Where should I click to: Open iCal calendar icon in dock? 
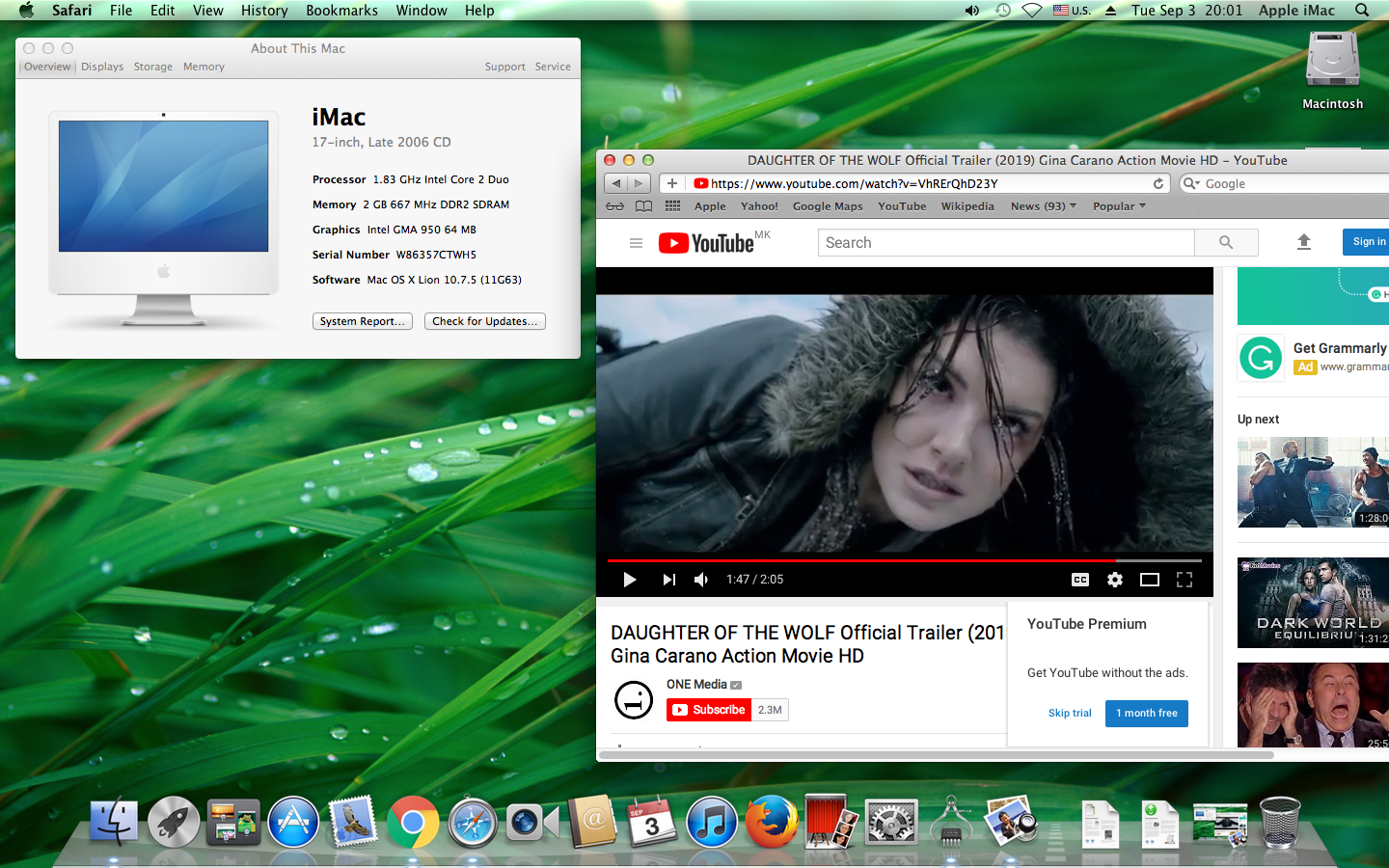click(x=652, y=822)
